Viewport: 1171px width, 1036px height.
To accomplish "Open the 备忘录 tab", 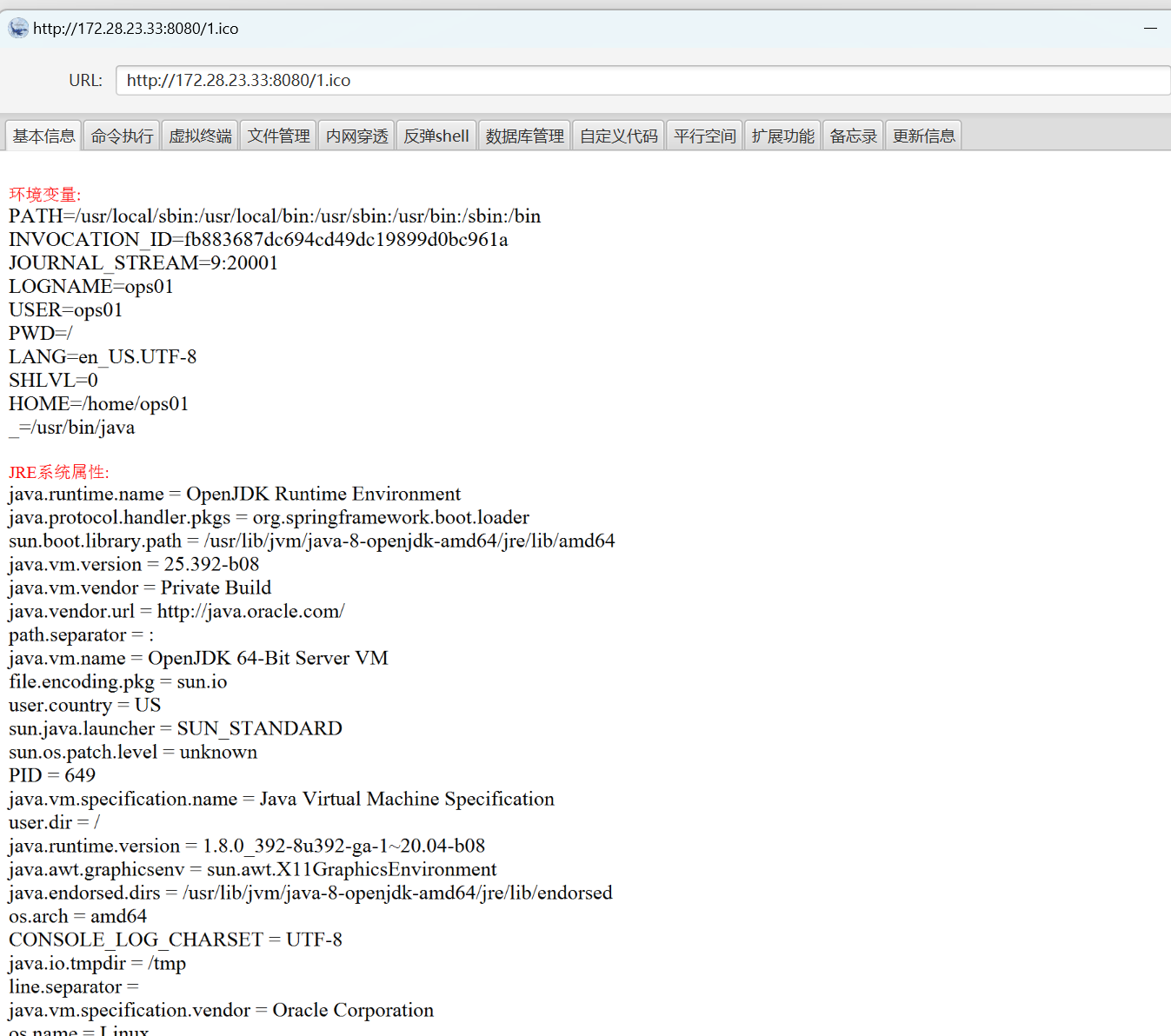I will click(853, 136).
